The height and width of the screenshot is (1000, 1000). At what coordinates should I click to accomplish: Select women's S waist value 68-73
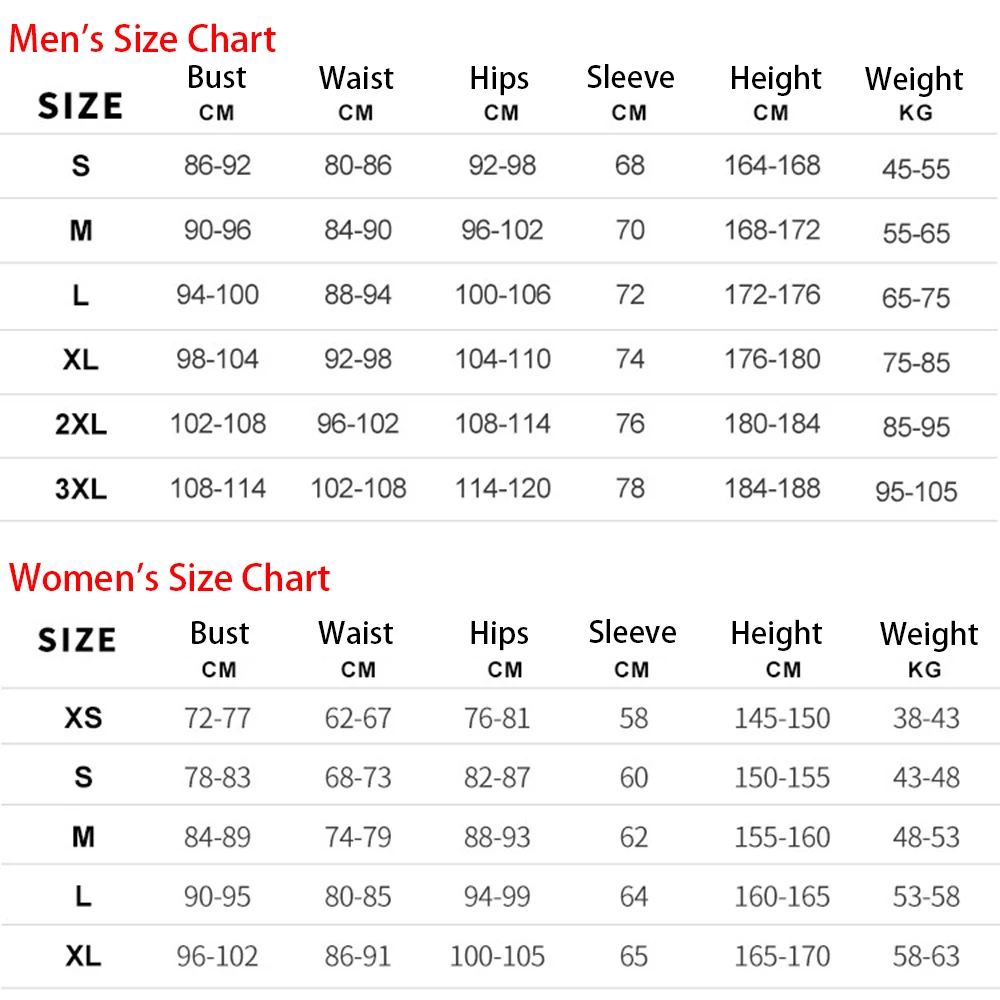357,777
